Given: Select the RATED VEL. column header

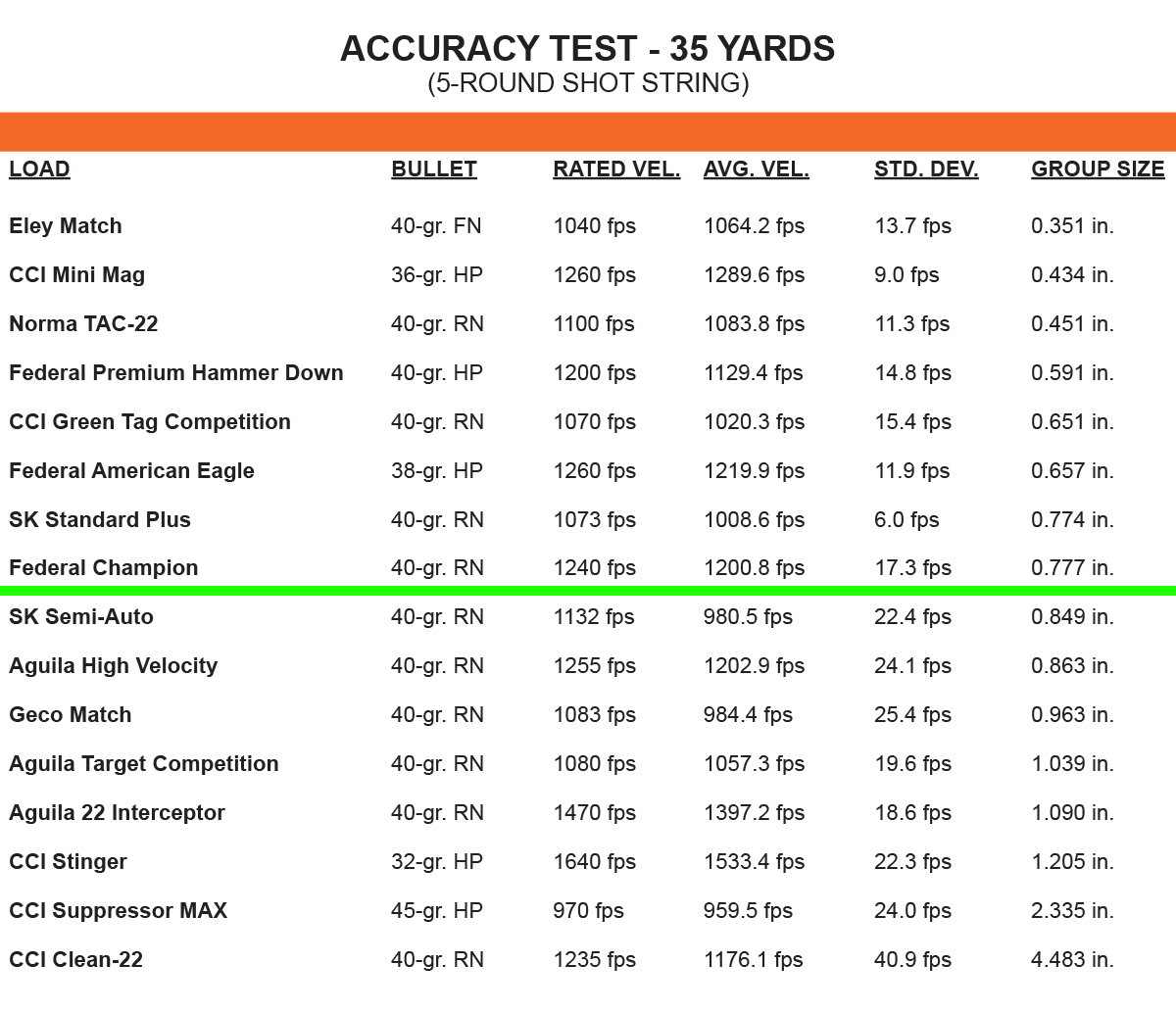Looking at the screenshot, I should pyautogui.click(x=615, y=169).
